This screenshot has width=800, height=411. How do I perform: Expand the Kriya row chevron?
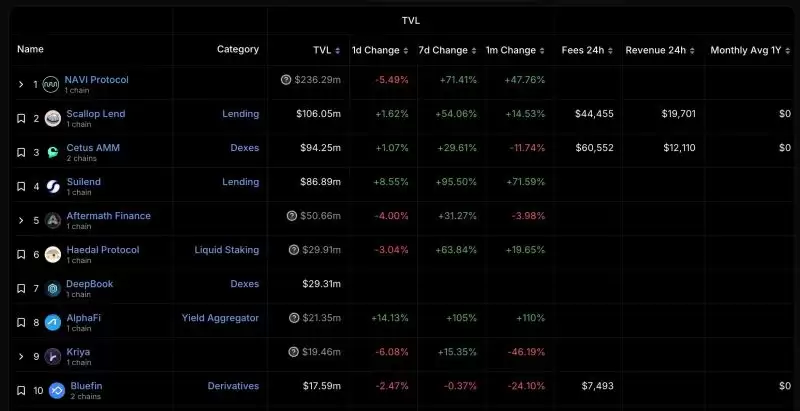[21, 356]
